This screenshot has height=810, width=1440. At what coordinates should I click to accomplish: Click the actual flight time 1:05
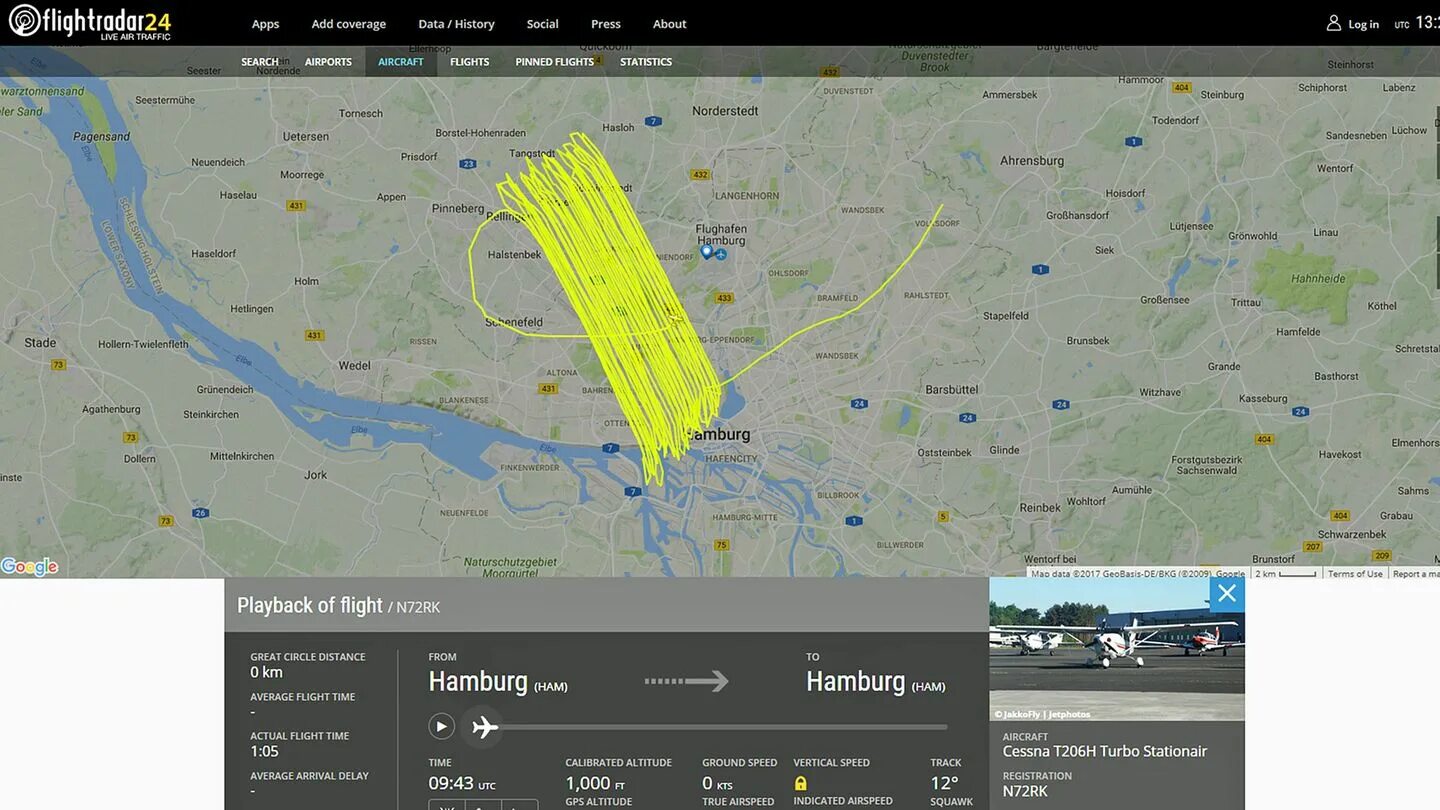click(264, 751)
